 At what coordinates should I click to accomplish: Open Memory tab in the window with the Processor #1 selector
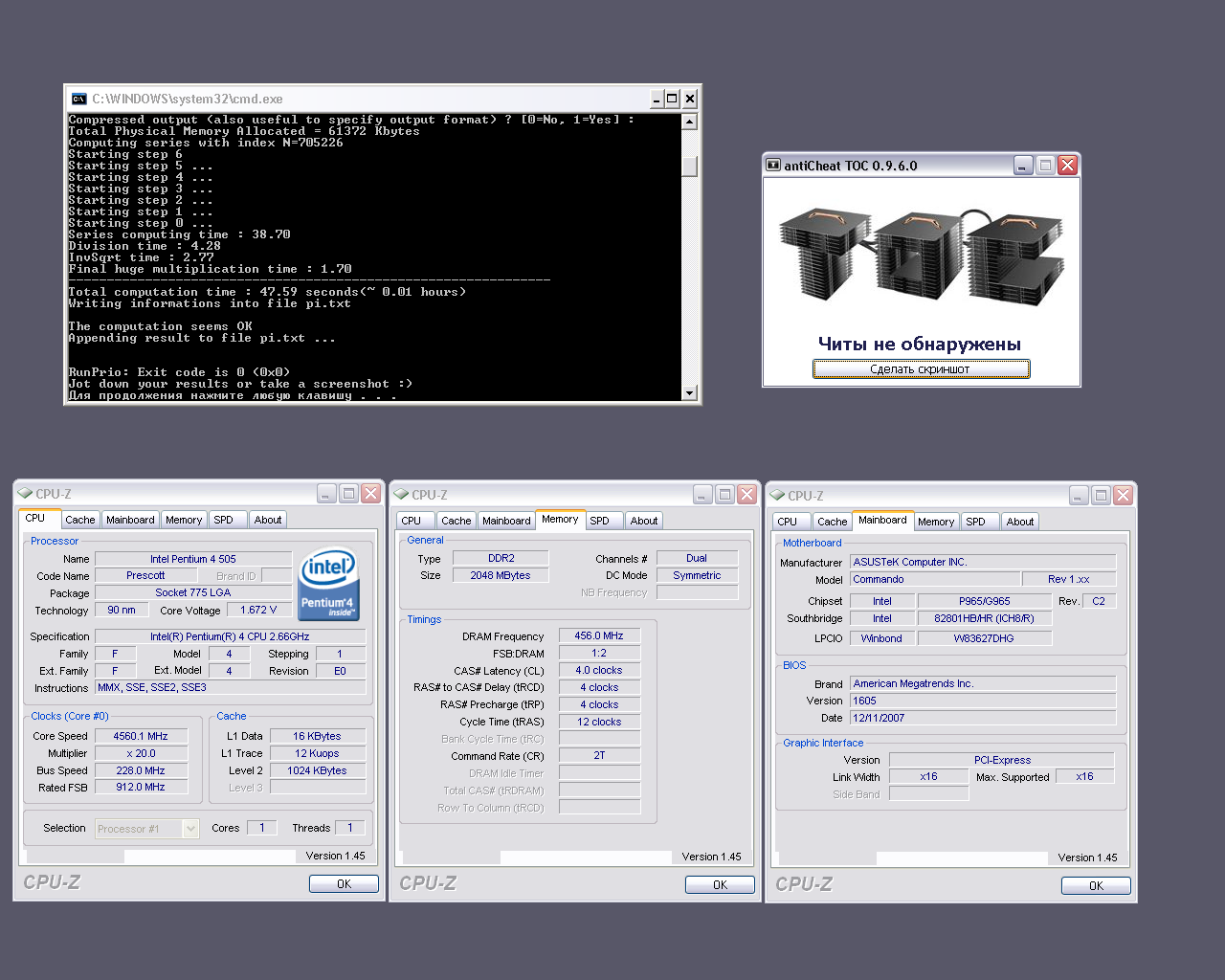coord(184,520)
